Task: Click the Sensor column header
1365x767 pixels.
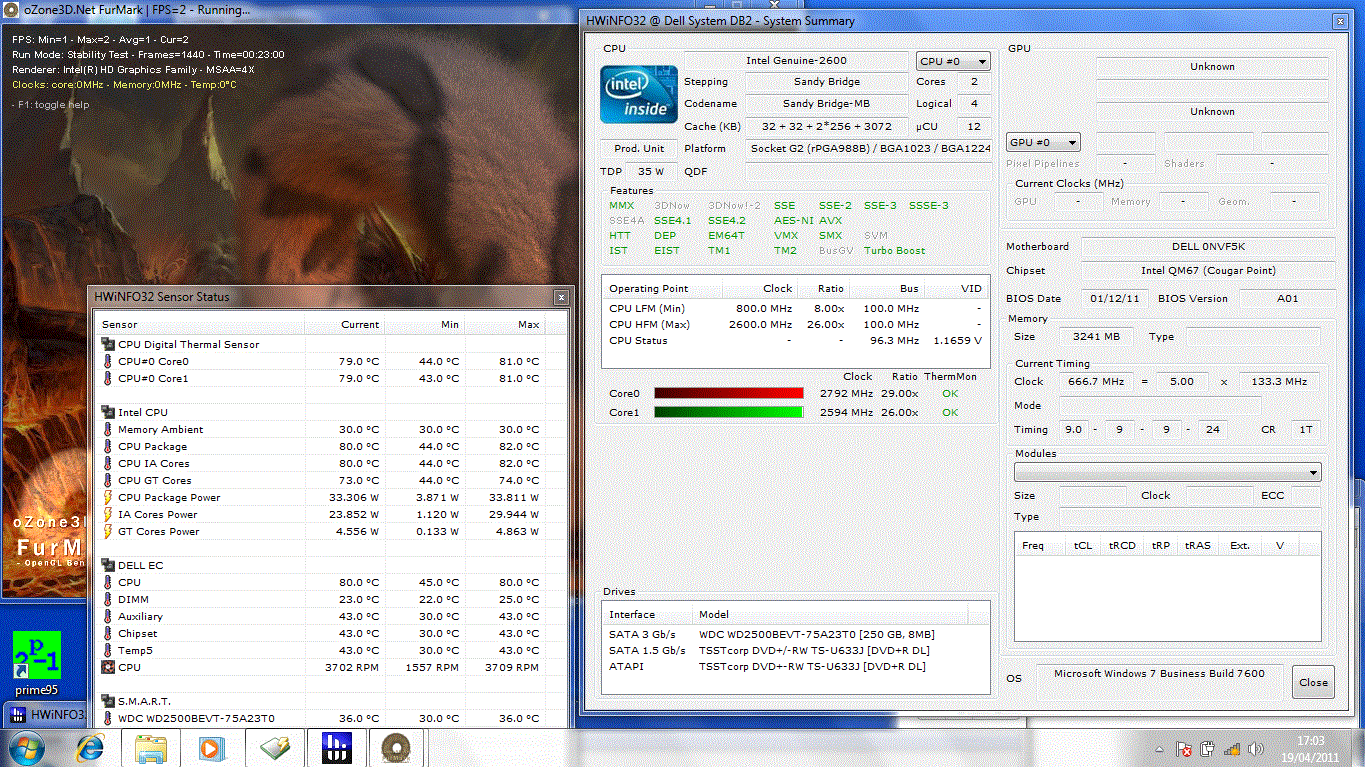Action: pyautogui.click(x=200, y=324)
